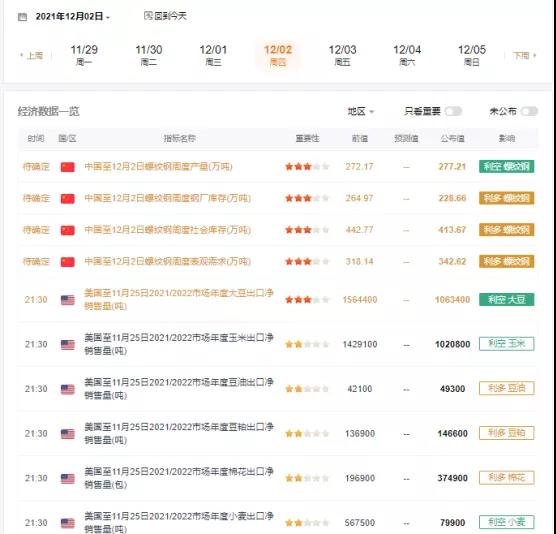Screen dimensions: 556x534
Task: Click the 利空 大豆 green impact tag
Action: click(x=506, y=300)
